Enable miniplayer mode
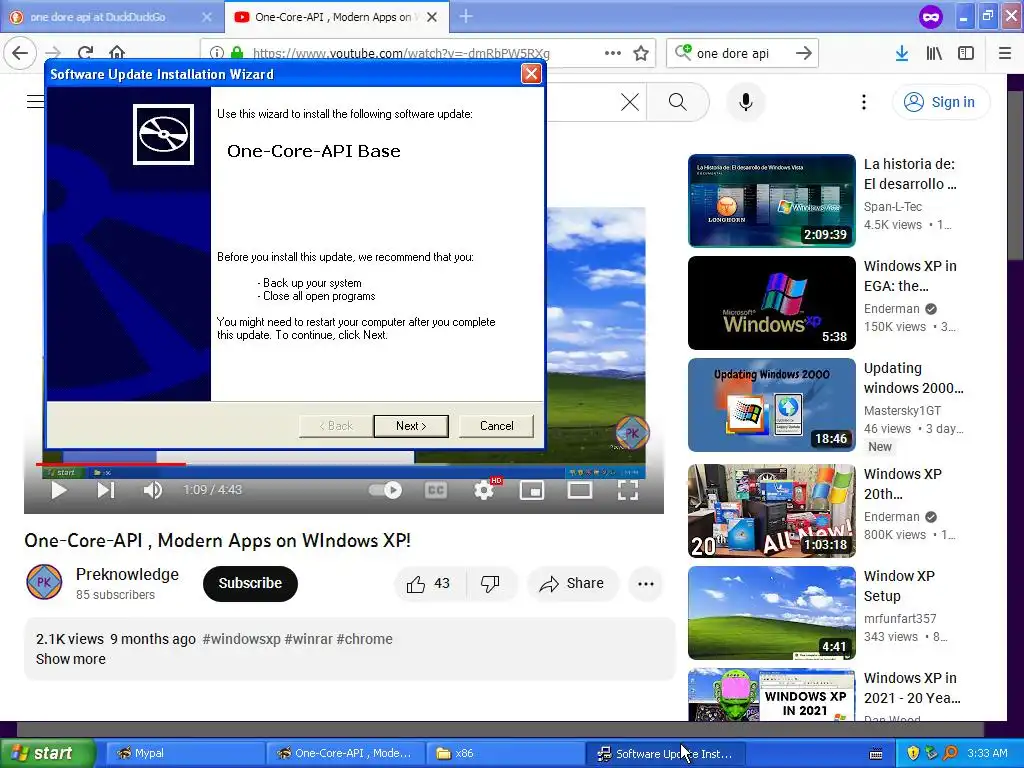The width and height of the screenshot is (1024, 768). tap(532, 490)
